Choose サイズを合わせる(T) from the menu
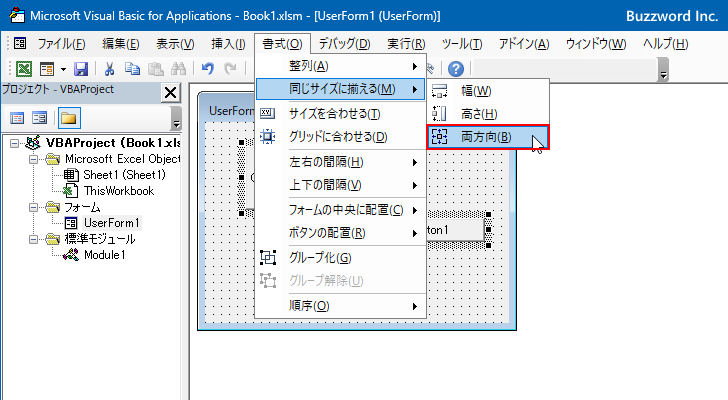Image resolution: width=728 pixels, height=400 pixels. 341,114
